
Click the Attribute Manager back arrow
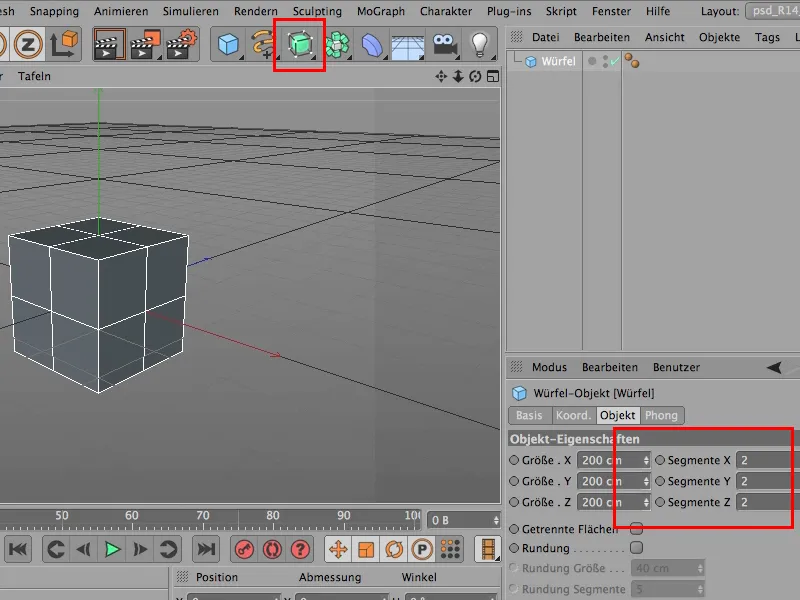tap(774, 367)
